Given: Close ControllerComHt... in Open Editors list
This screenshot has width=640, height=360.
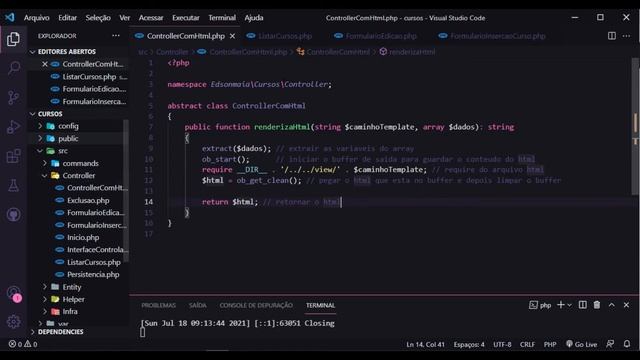Looking at the screenshot, I should point(45,64).
